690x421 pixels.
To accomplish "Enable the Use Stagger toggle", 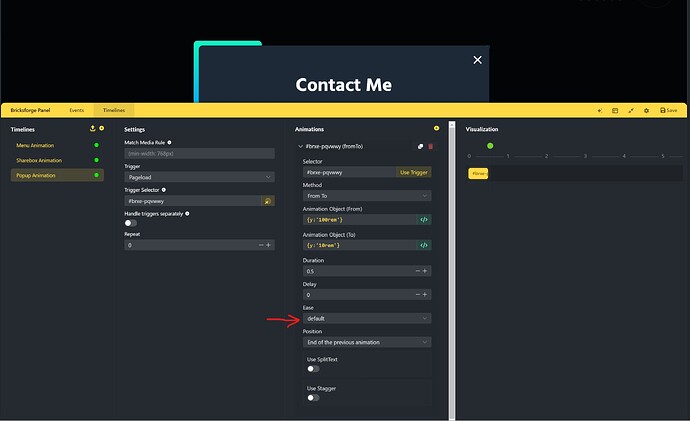I will coord(313,397).
